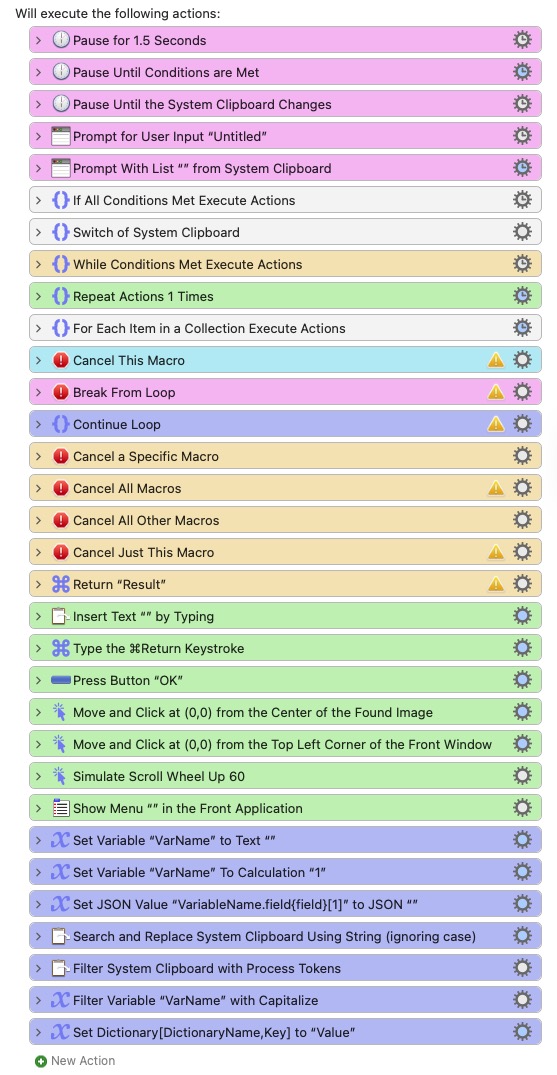557x1075 pixels.
Task: Click the cursor icon on Simulate Scroll Wheel Up 60
Action: [x=61, y=776]
